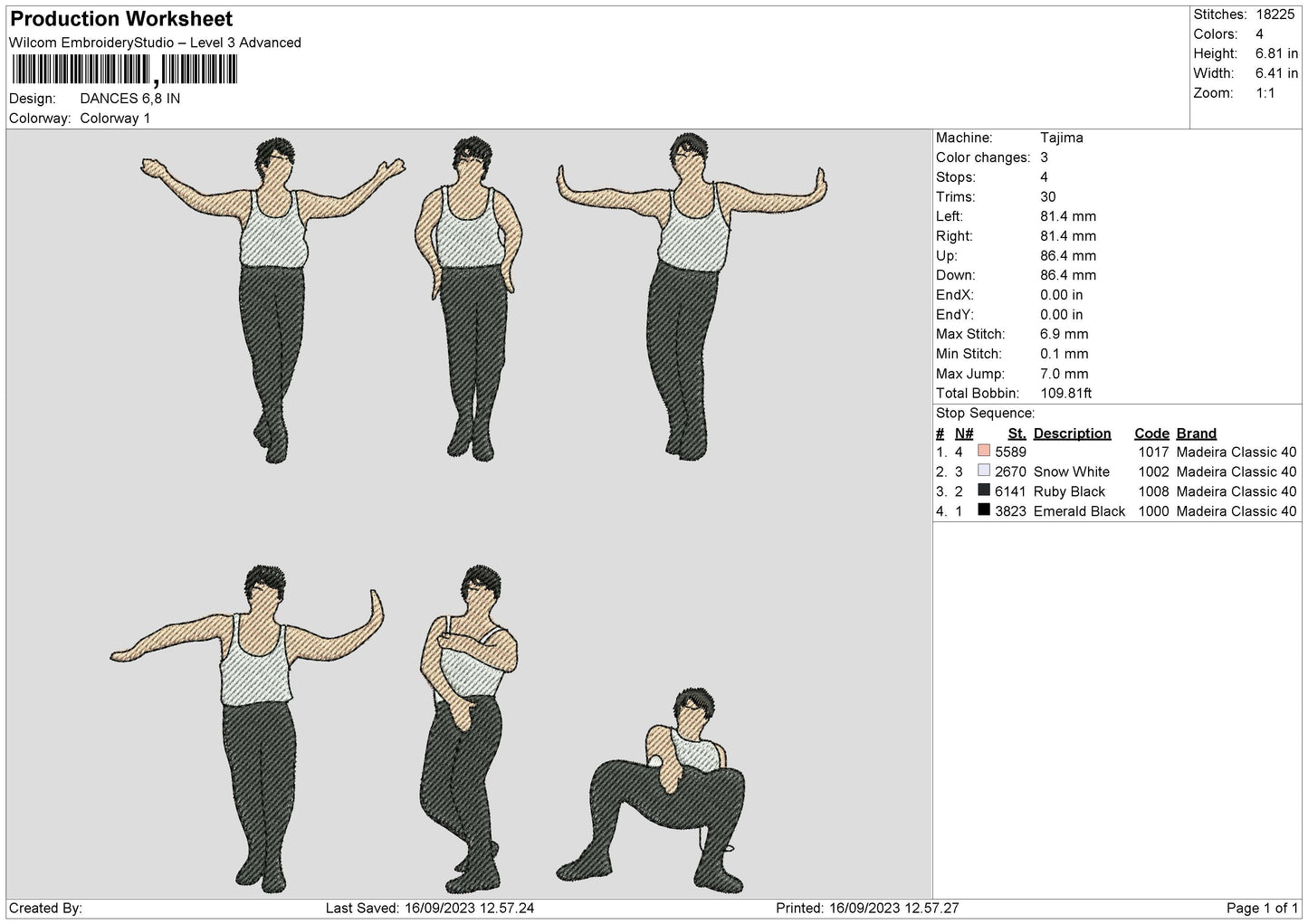
Task: Click the stitch count '5589' in row 1
Action: pos(1010,452)
